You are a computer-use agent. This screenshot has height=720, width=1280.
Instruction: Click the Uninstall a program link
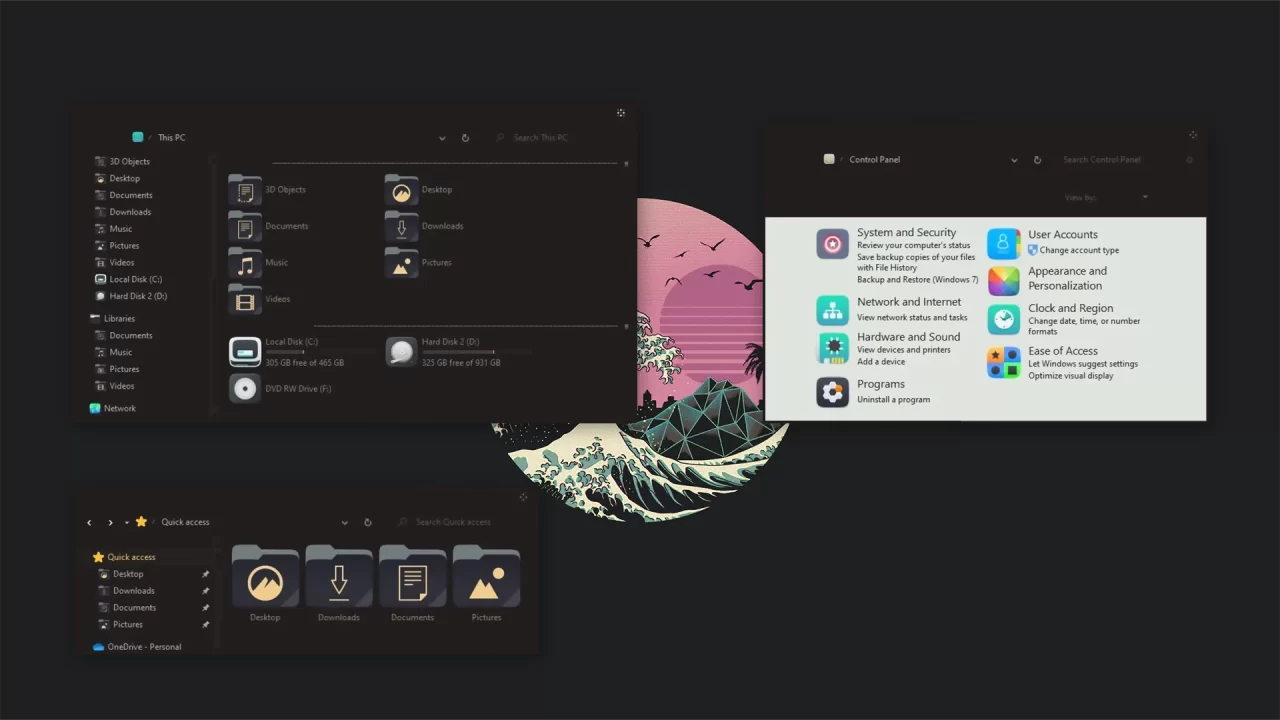pos(893,400)
